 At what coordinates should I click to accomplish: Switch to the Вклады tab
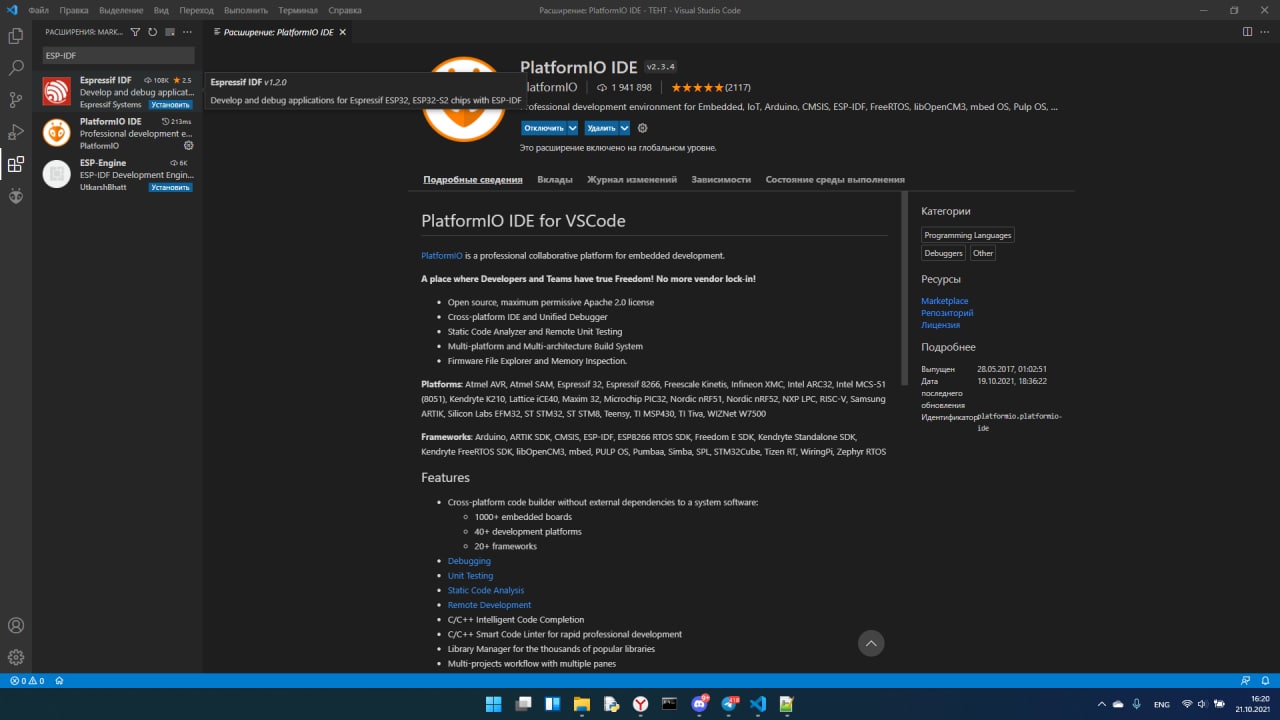(x=555, y=180)
